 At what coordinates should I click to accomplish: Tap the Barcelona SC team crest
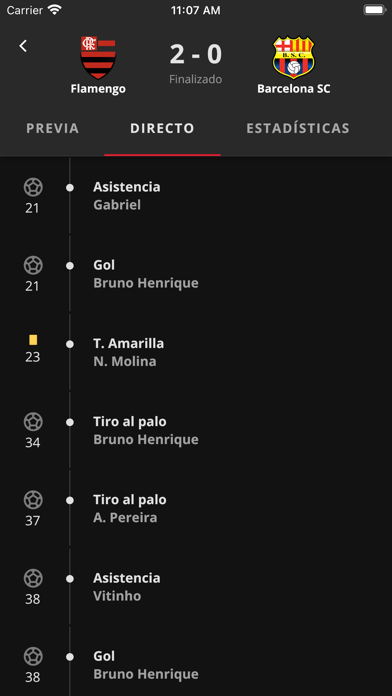[293, 57]
